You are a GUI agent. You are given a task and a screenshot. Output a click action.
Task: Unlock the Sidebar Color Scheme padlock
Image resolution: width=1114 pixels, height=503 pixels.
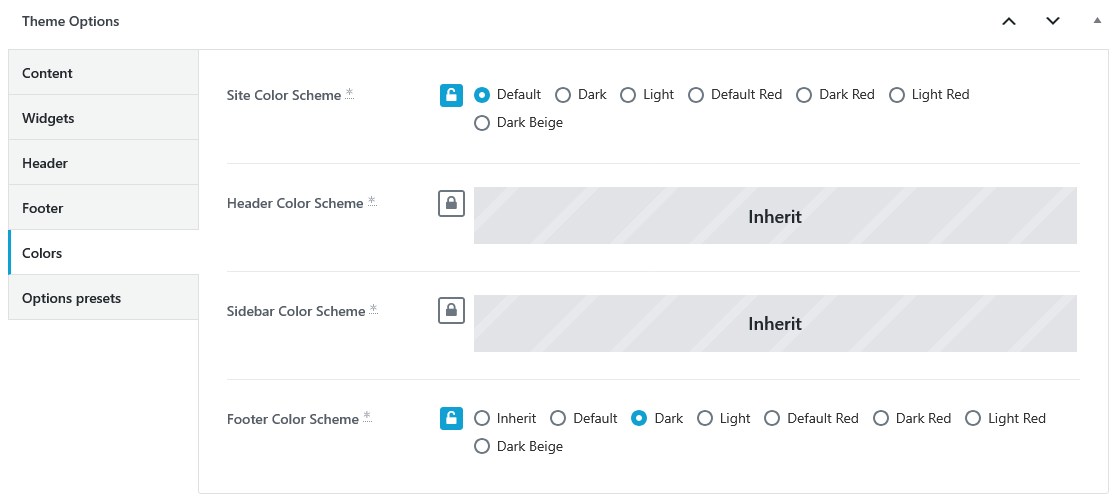tap(451, 310)
